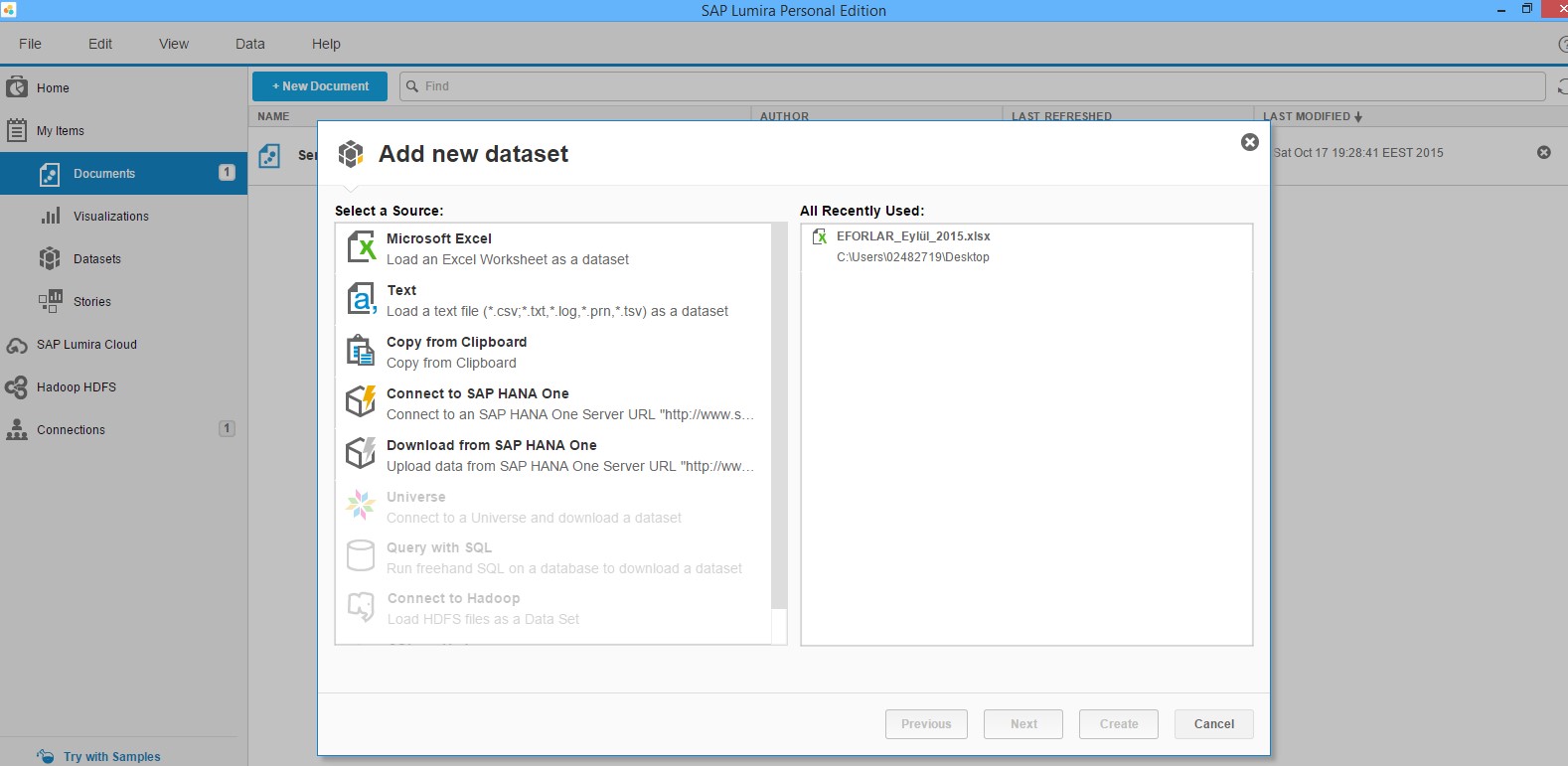Open SAP Lumira Cloud section
This screenshot has width=1568, height=766.
pyautogui.click(x=85, y=344)
